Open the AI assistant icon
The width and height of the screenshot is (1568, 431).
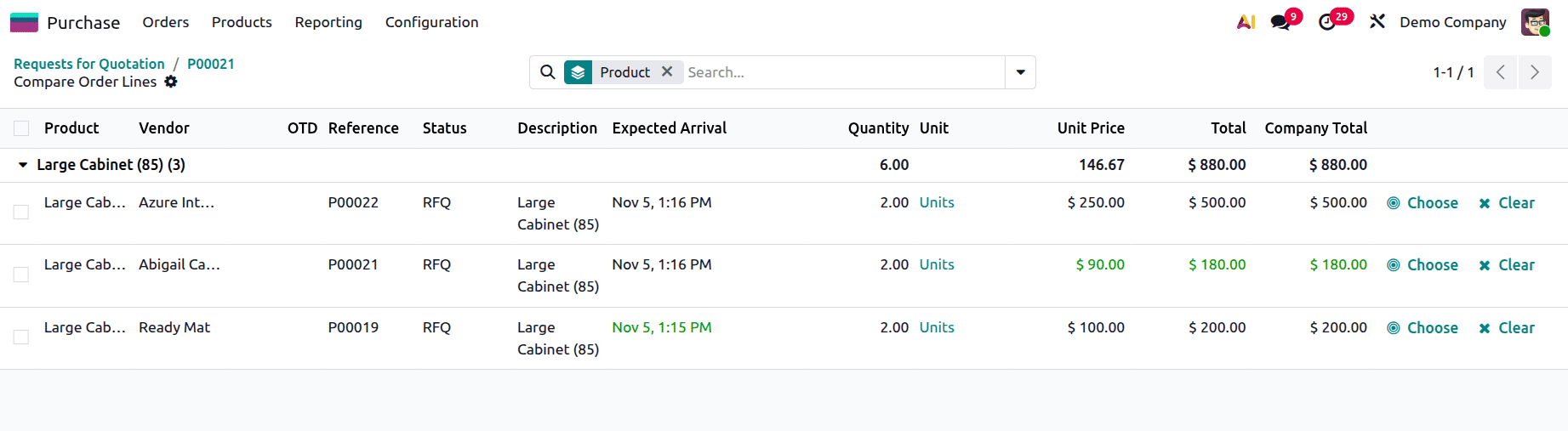1246,22
